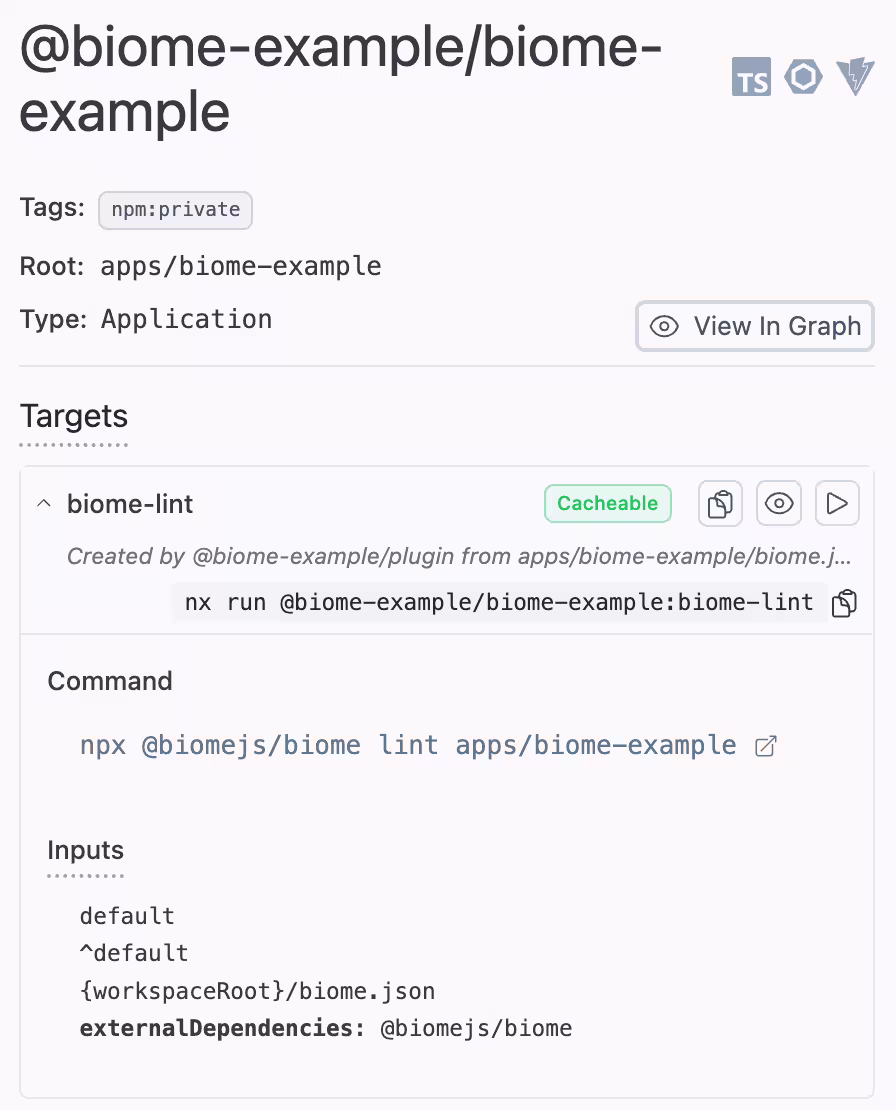Screen dimensions: 896x1110
Task: Collapse the biome-lint target chevron
Action: pos(43,504)
